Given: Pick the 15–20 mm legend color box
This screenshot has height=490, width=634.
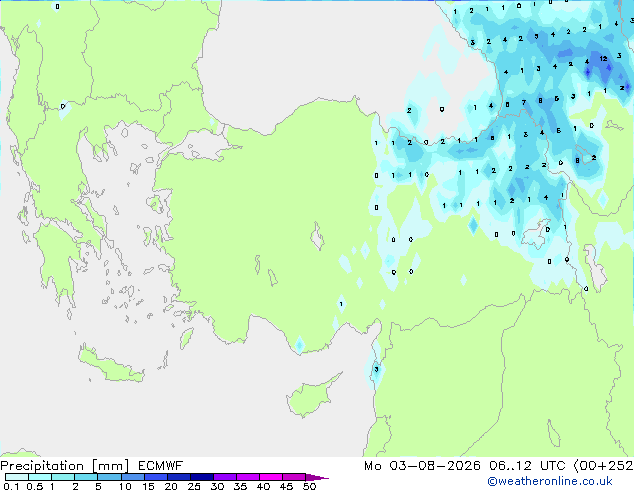Looking at the screenshot, I should click(x=156, y=477).
